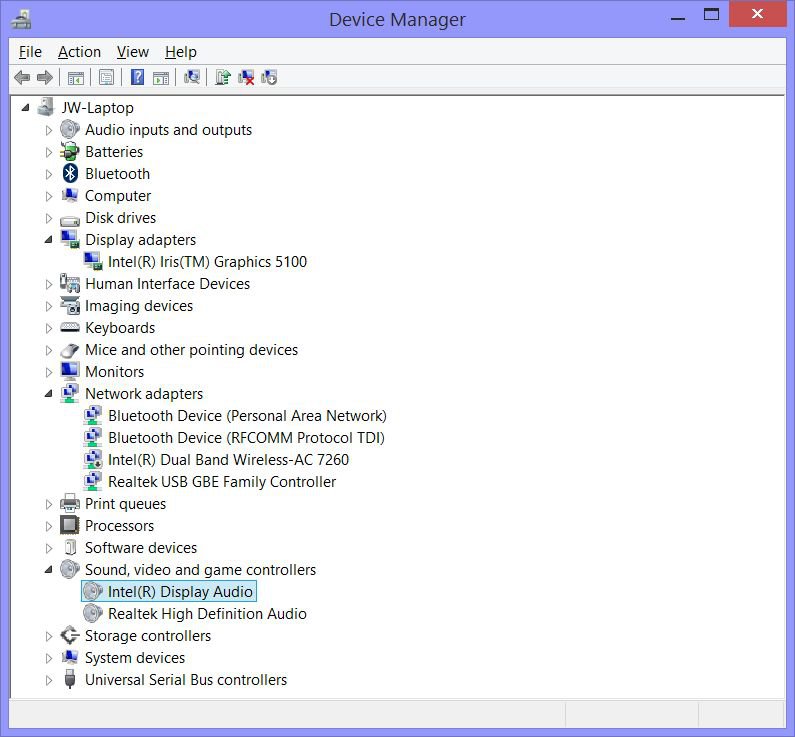The height and width of the screenshot is (737, 795).
Task: Open Help via the blue question mark icon
Action: (x=137, y=77)
